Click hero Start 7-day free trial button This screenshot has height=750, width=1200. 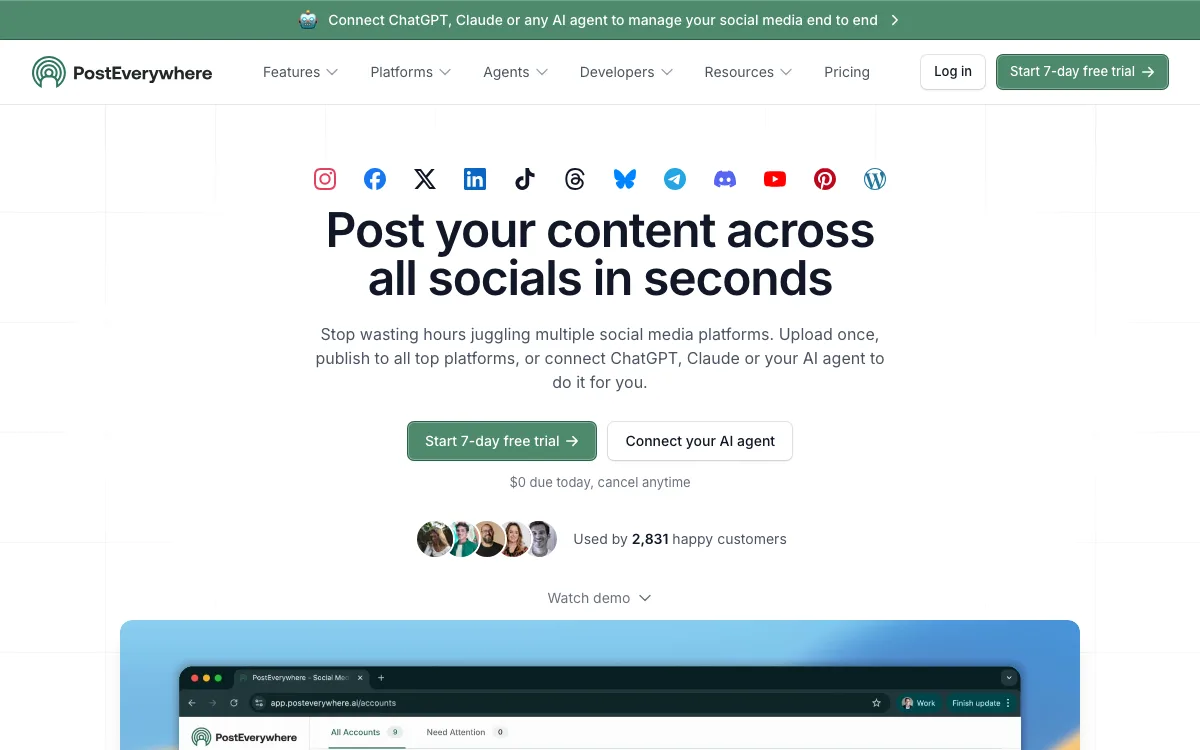point(502,441)
